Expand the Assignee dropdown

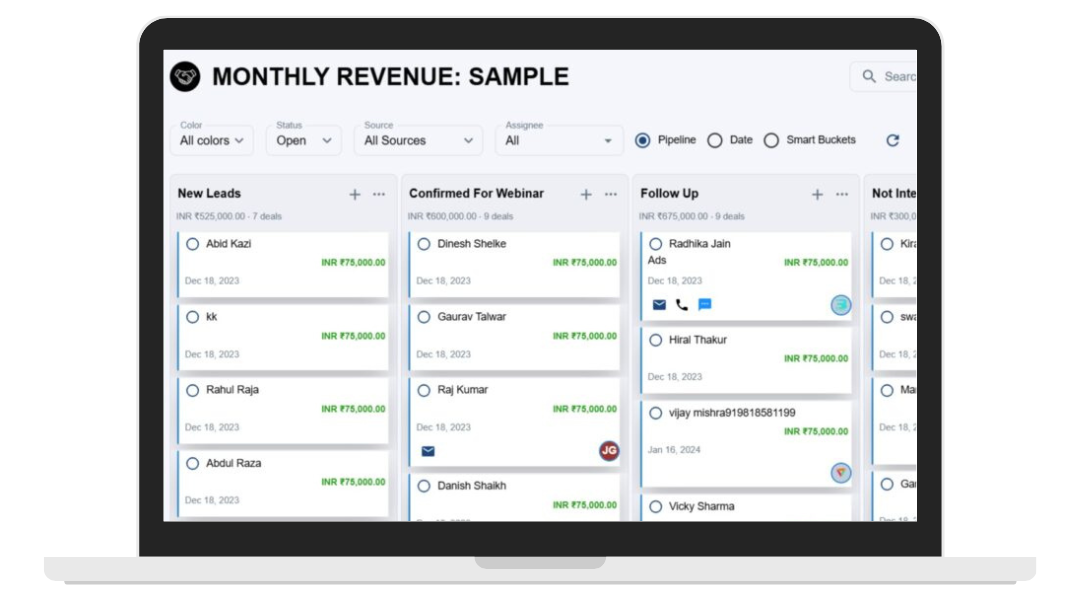click(558, 141)
